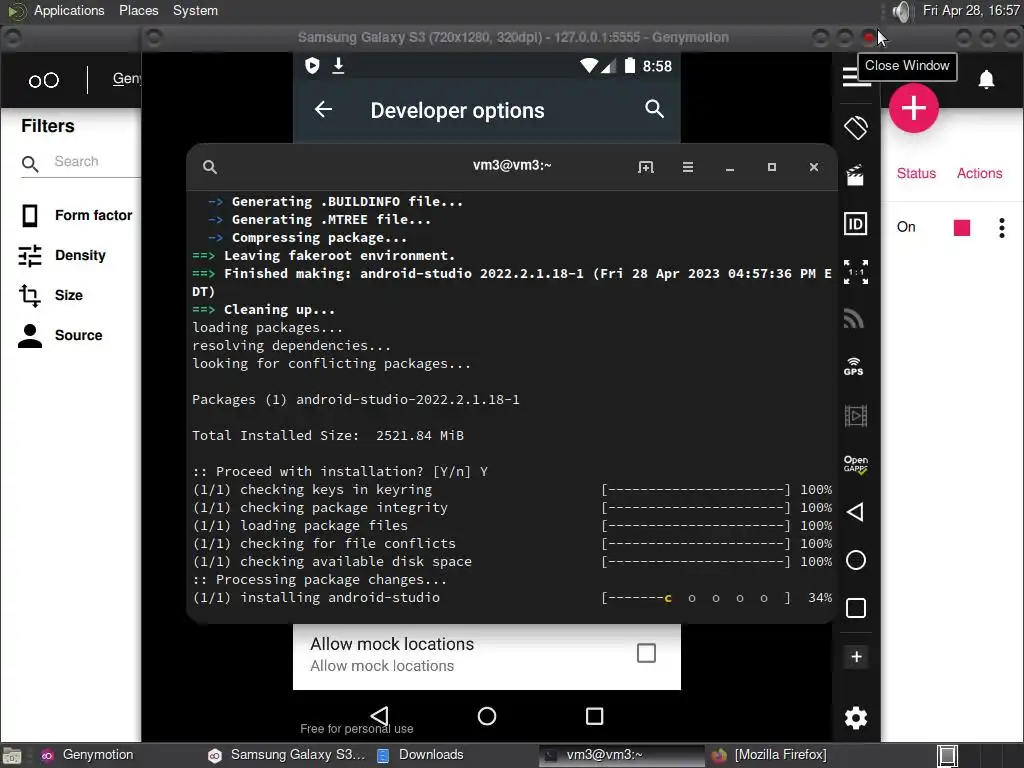Expand the Density filter
The width and height of the screenshot is (1024, 768).
(x=62, y=255)
